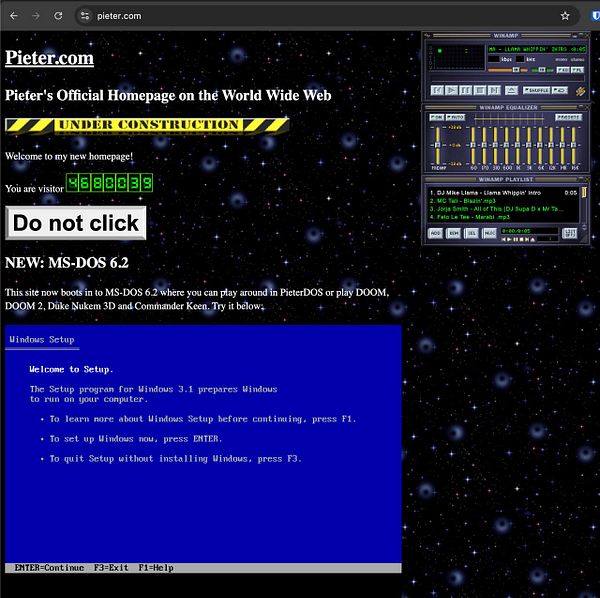Click the Winamp lightning bolt logo
The image size is (600, 598).
[580, 91]
